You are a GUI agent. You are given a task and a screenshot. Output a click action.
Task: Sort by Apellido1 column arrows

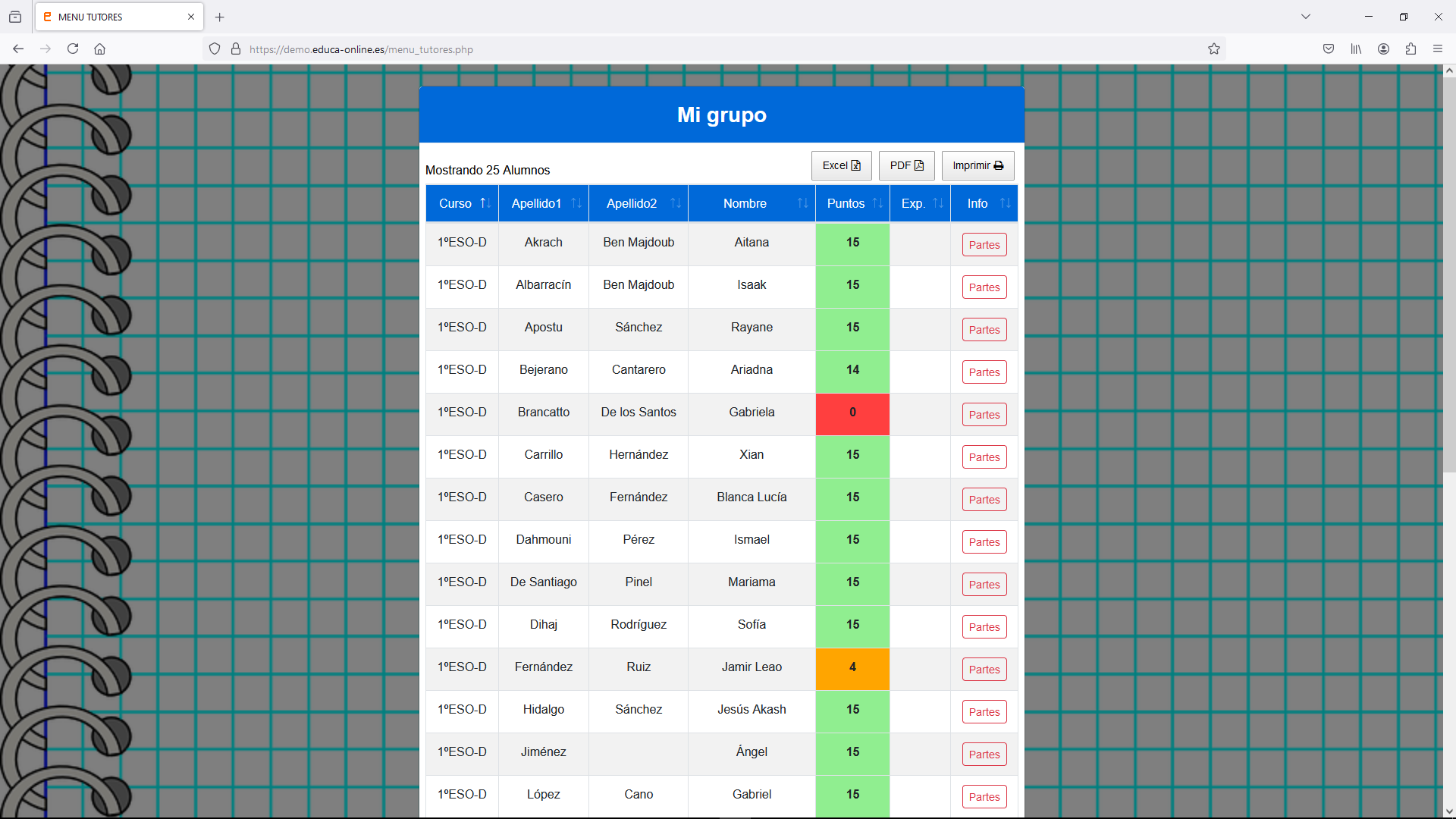pos(576,203)
